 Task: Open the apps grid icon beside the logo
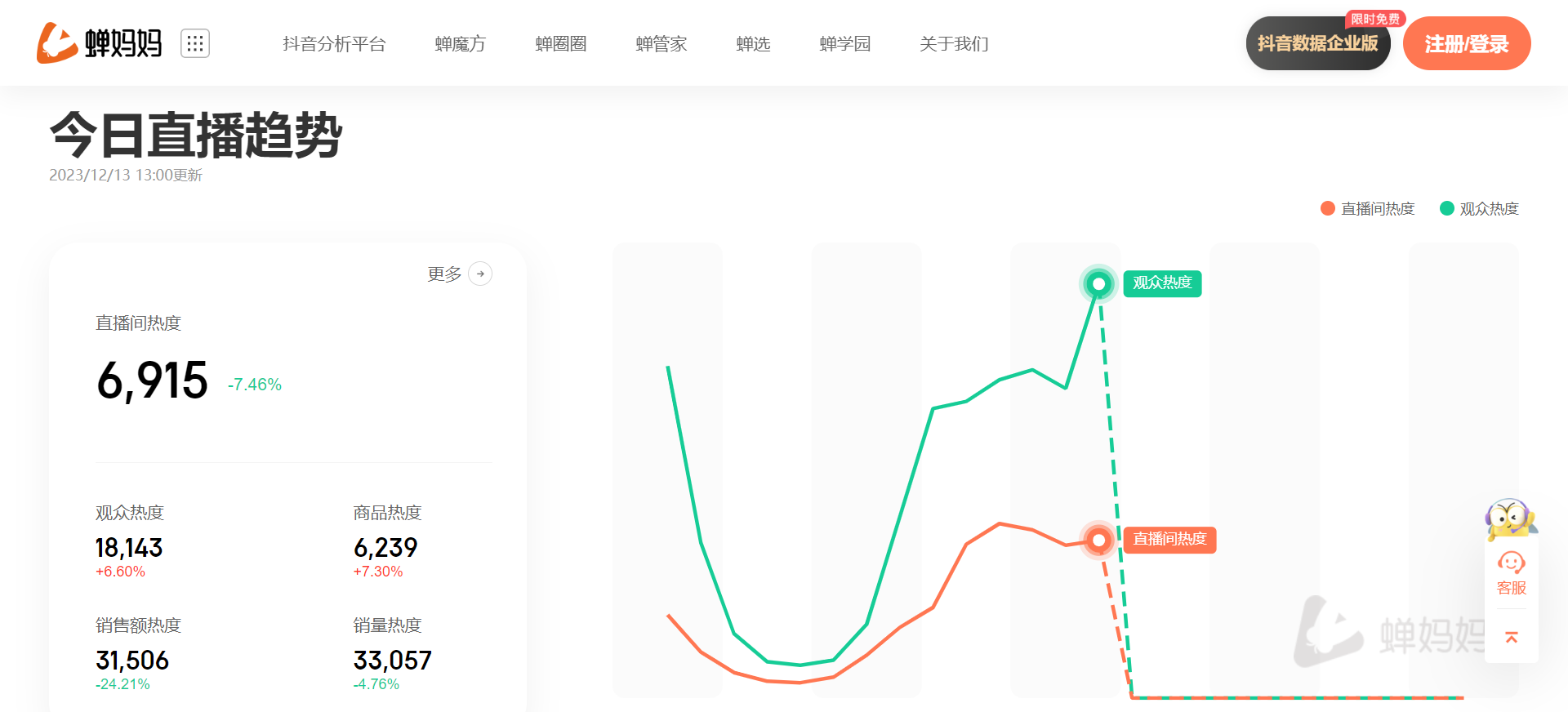click(x=195, y=43)
